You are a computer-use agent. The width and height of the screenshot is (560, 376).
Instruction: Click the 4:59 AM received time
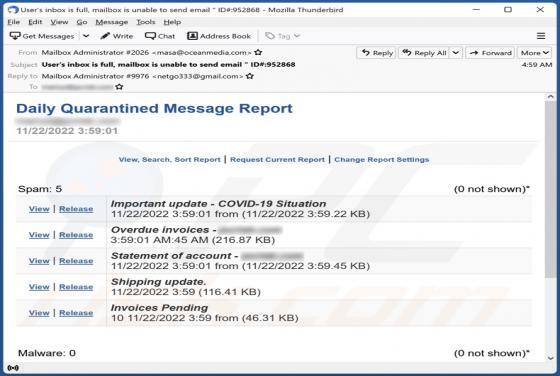coord(537,65)
